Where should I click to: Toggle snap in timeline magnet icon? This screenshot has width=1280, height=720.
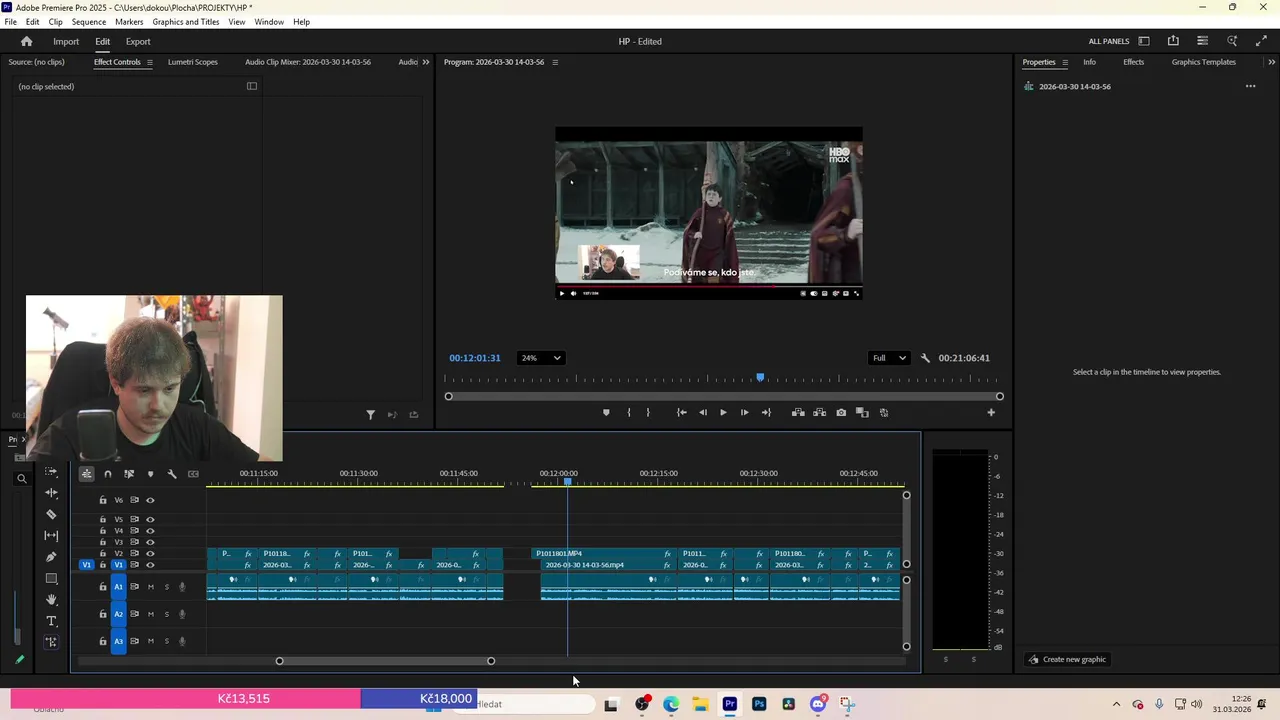(108, 474)
